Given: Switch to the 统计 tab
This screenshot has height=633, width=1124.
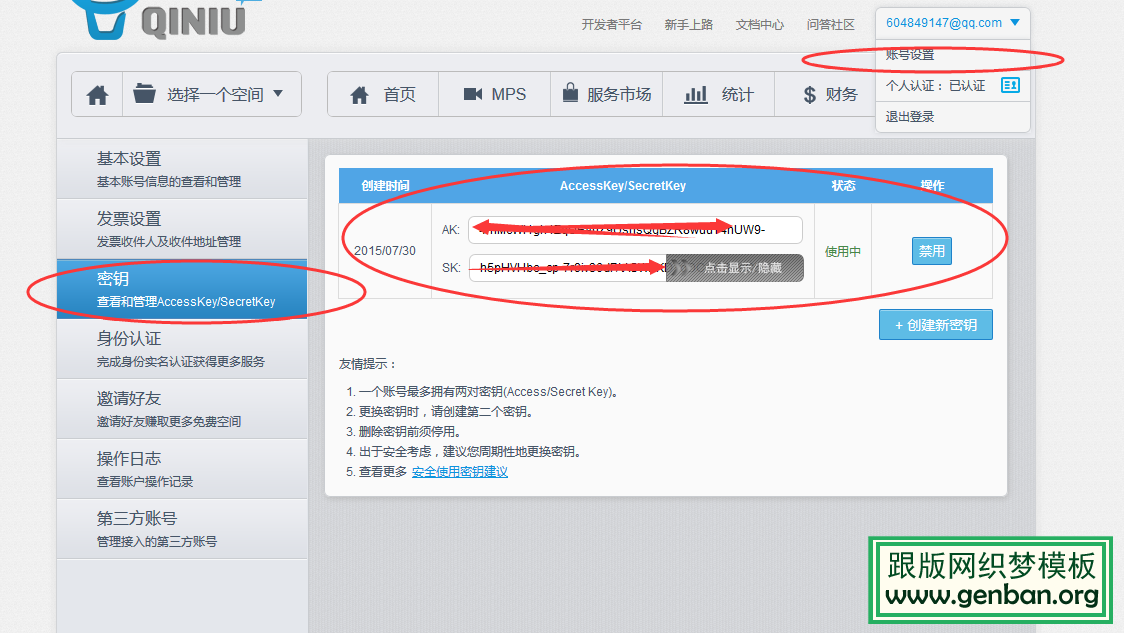Looking at the screenshot, I should coord(718,94).
